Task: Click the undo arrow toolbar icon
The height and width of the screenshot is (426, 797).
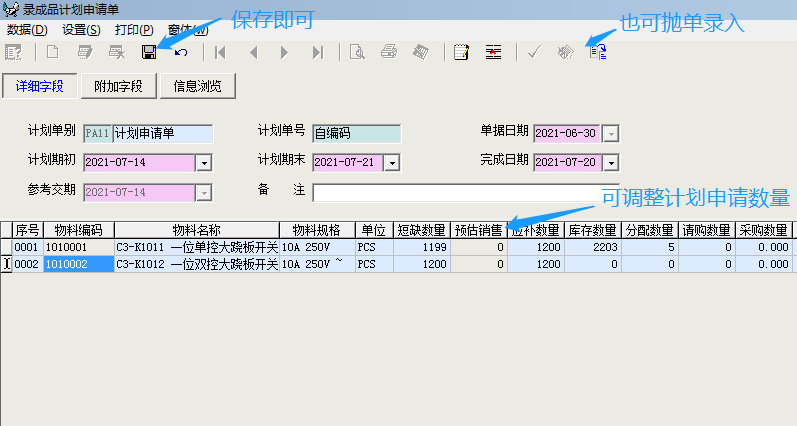Action: click(x=180, y=52)
